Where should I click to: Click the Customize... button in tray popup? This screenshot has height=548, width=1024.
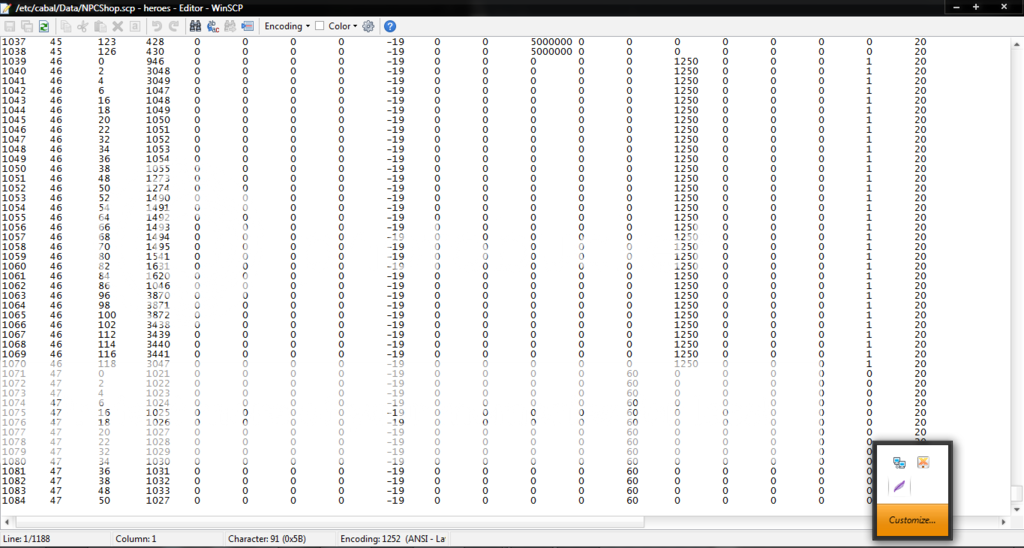click(911, 520)
